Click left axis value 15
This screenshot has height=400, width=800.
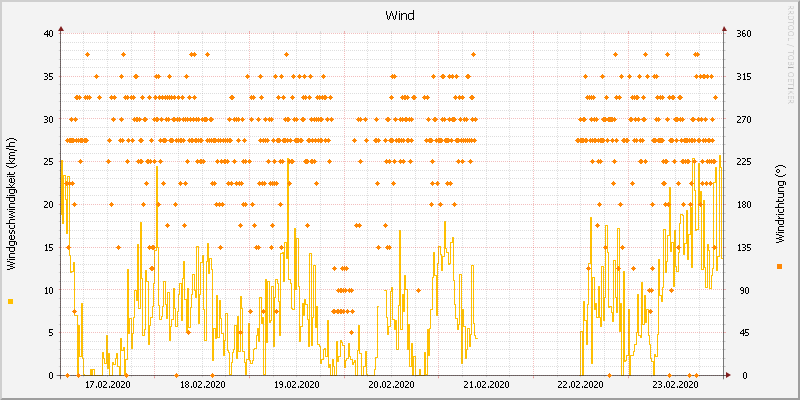[x=48, y=247]
